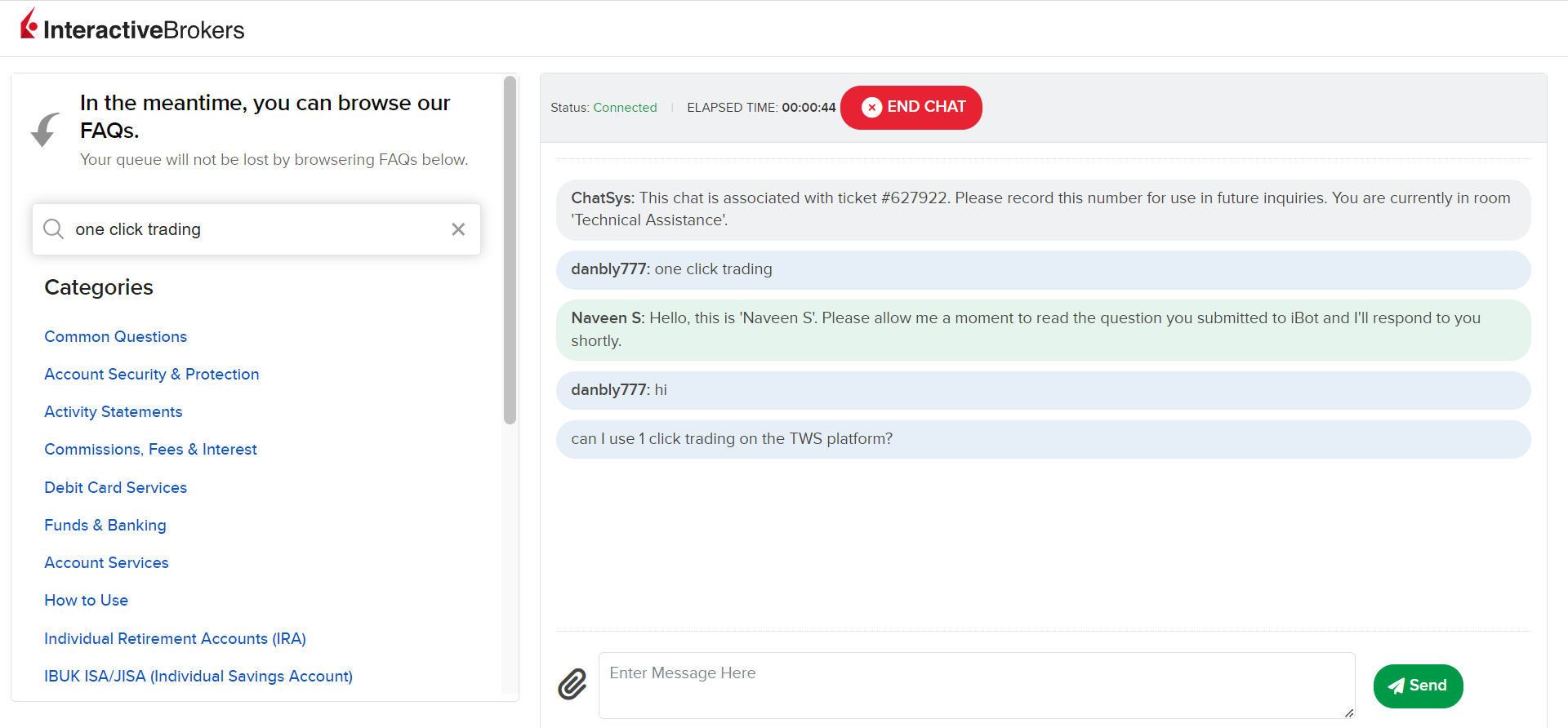The height and width of the screenshot is (728, 1568).
Task: Open Account Security & Protection category
Action: click(x=152, y=374)
